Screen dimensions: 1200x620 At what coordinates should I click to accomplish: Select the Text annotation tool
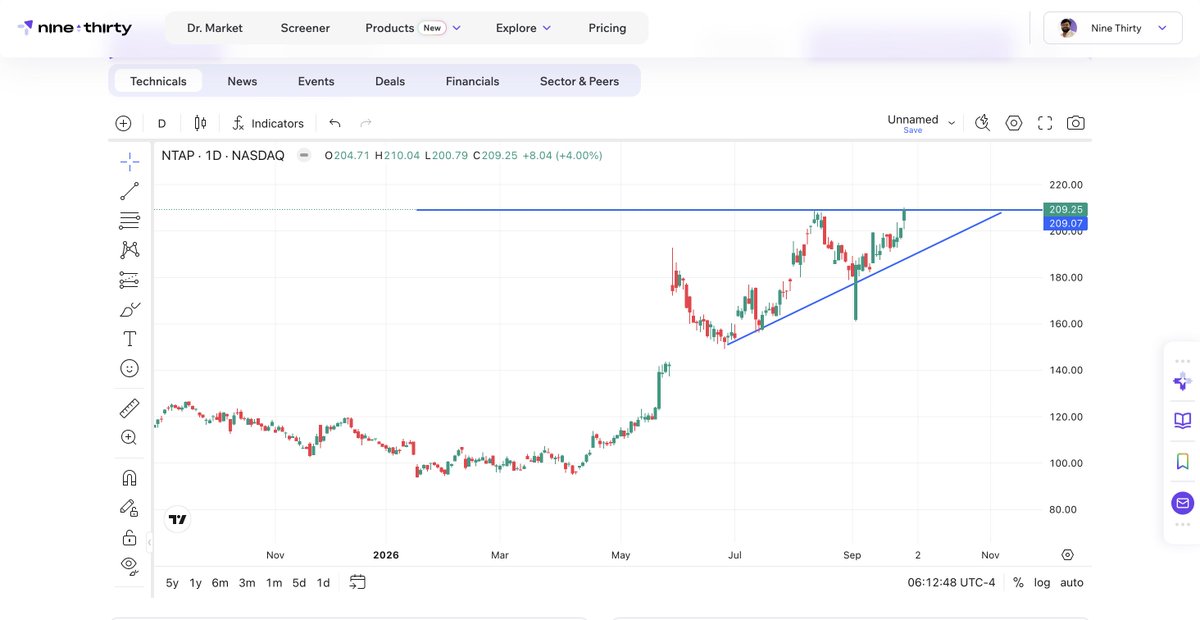[x=129, y=339]
